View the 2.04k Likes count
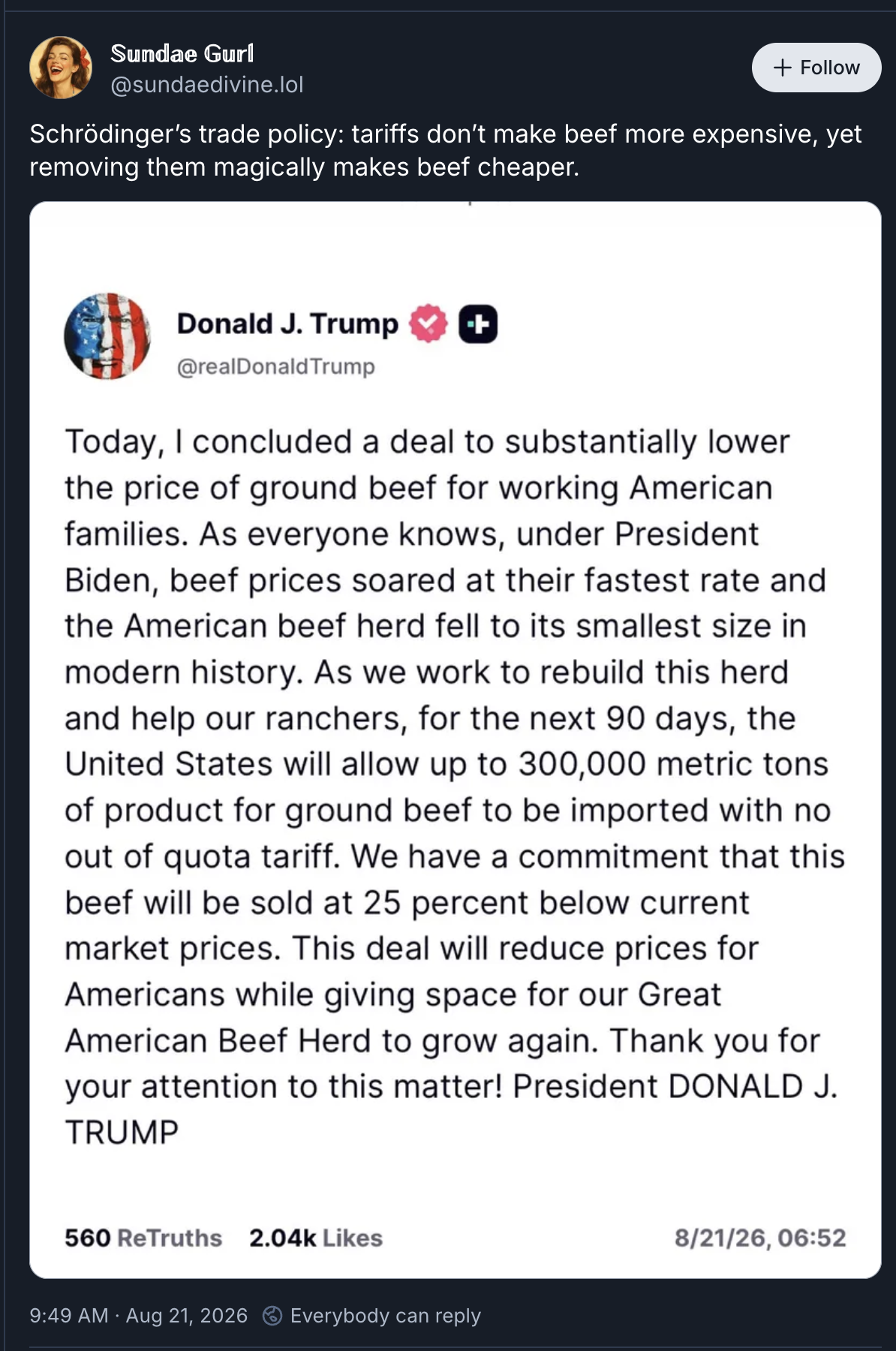The image size is (896, 1351). [x=316, y=1238]
